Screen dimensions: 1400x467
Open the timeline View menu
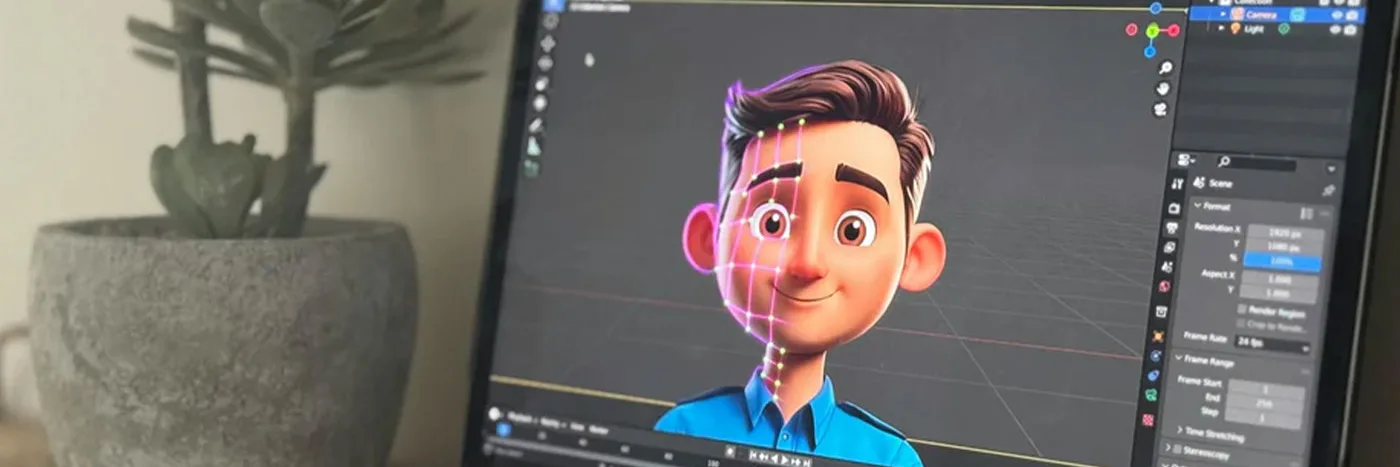tap(577, 426)
